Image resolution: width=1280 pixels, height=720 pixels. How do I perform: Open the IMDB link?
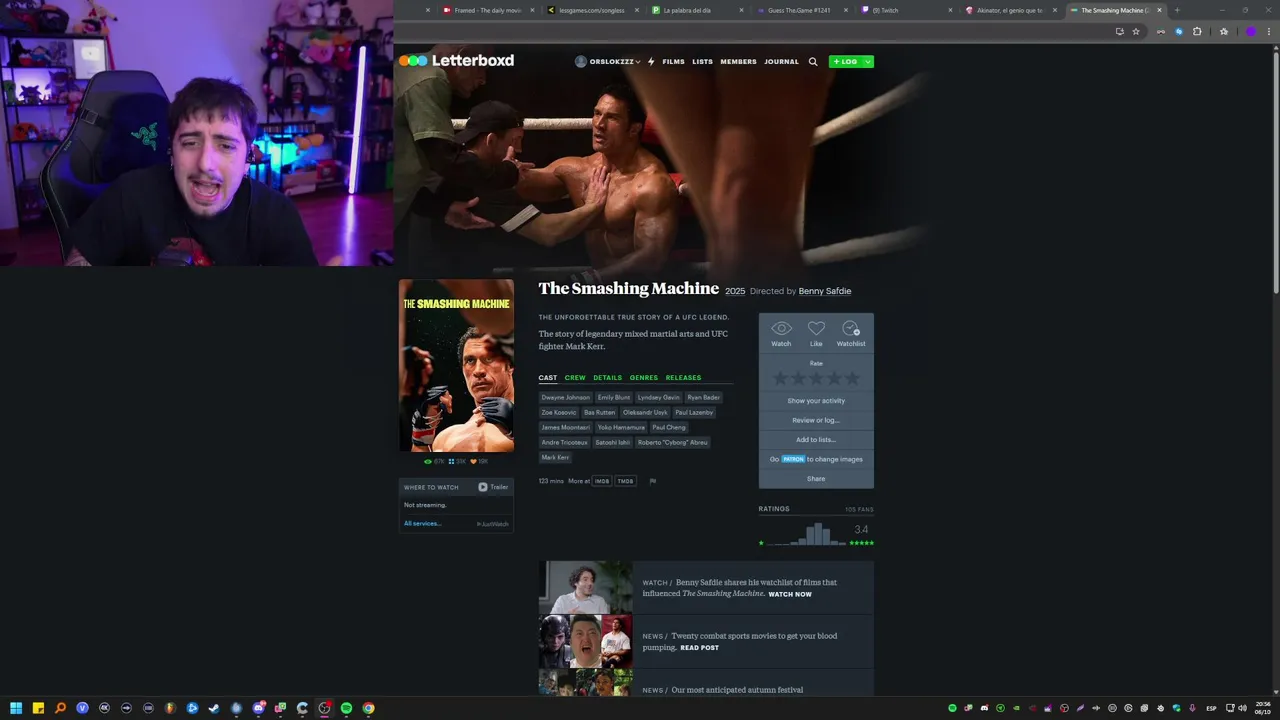coord(602,481)
